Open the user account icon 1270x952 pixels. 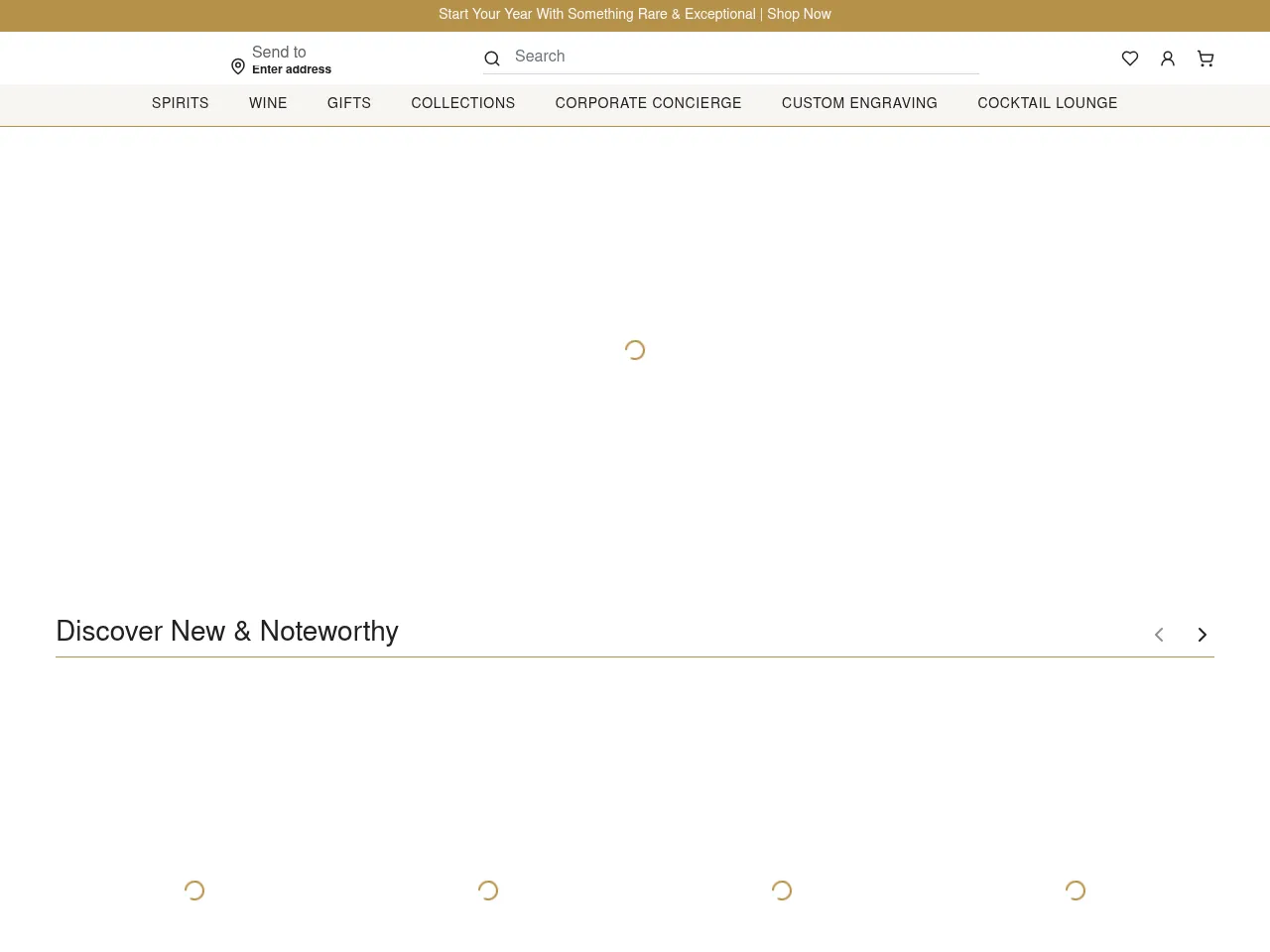1167,59
